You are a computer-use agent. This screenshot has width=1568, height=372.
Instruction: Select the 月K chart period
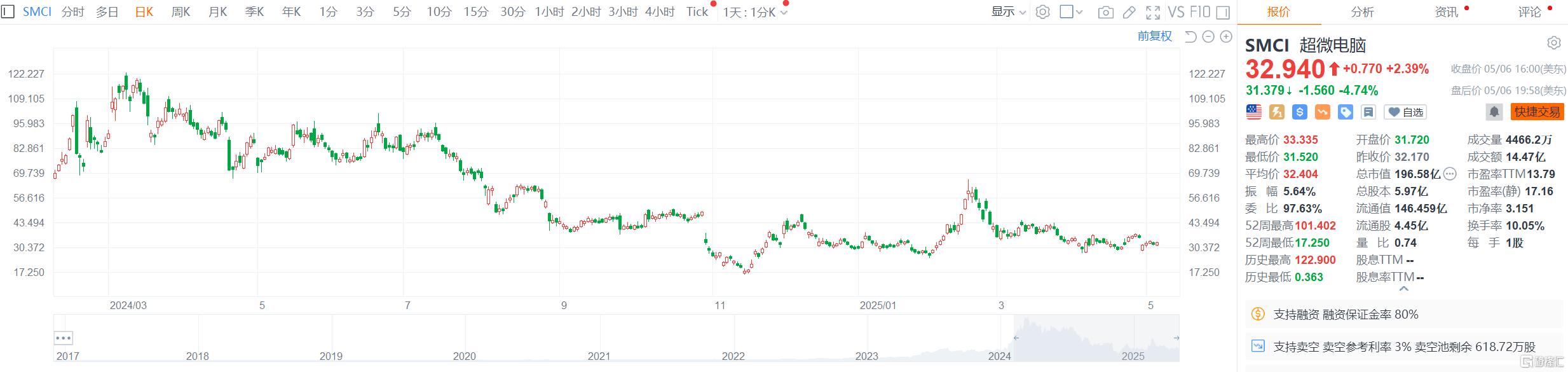pos(217,12)
